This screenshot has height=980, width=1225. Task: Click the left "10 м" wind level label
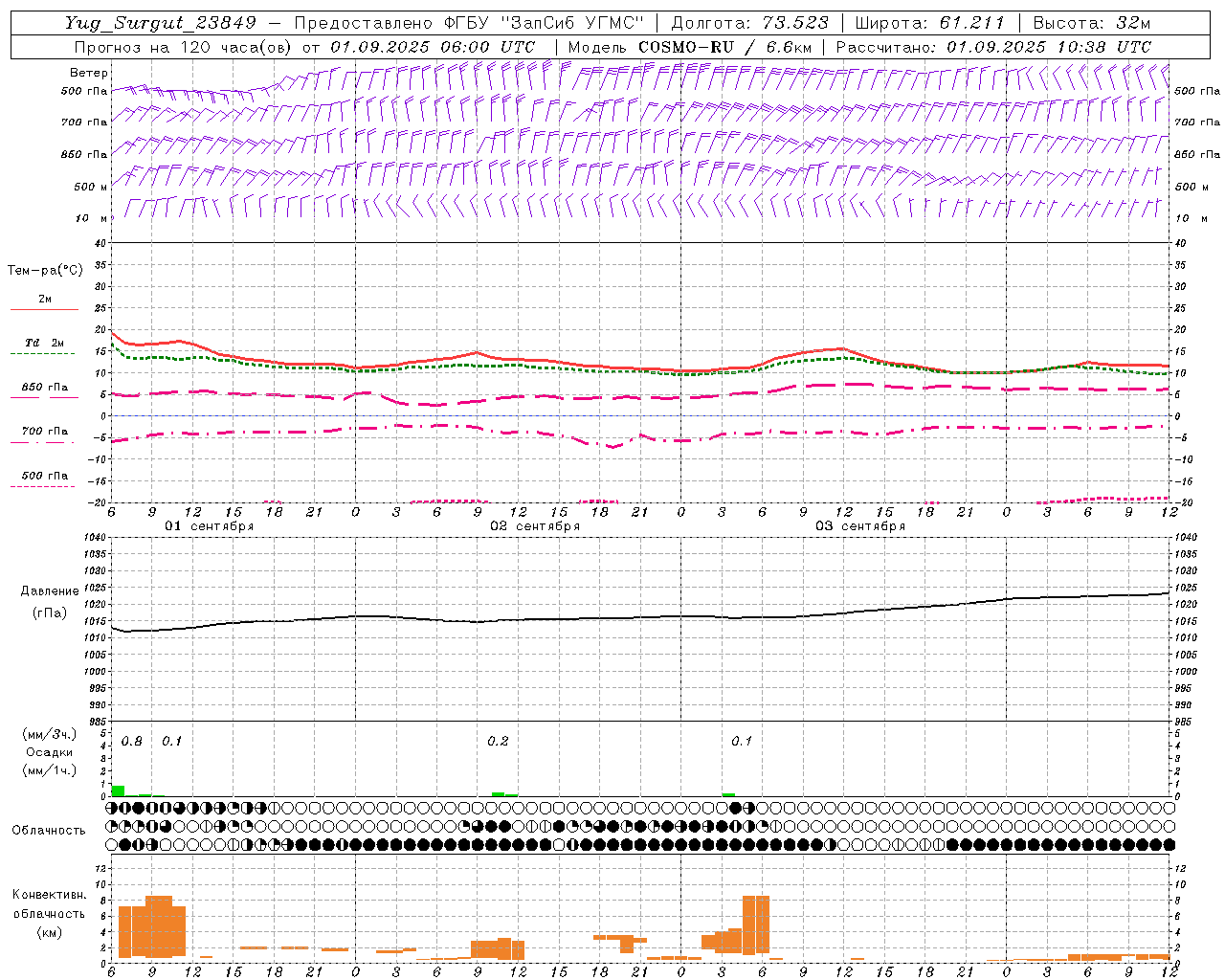point(91,218)
